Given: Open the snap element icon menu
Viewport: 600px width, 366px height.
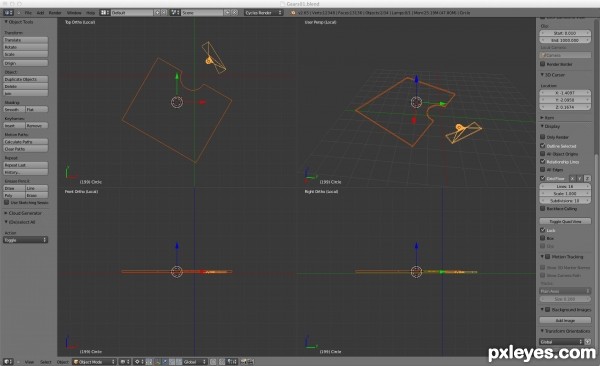Looking at the screenshot, I should pos(232,361).
